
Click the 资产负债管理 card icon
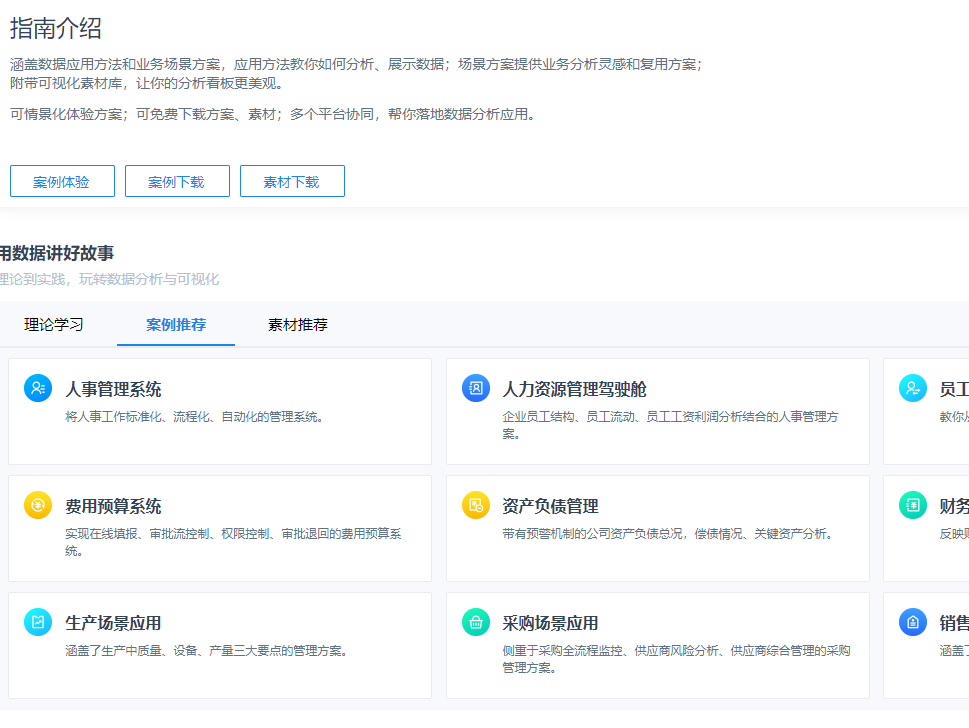[476, 505]
